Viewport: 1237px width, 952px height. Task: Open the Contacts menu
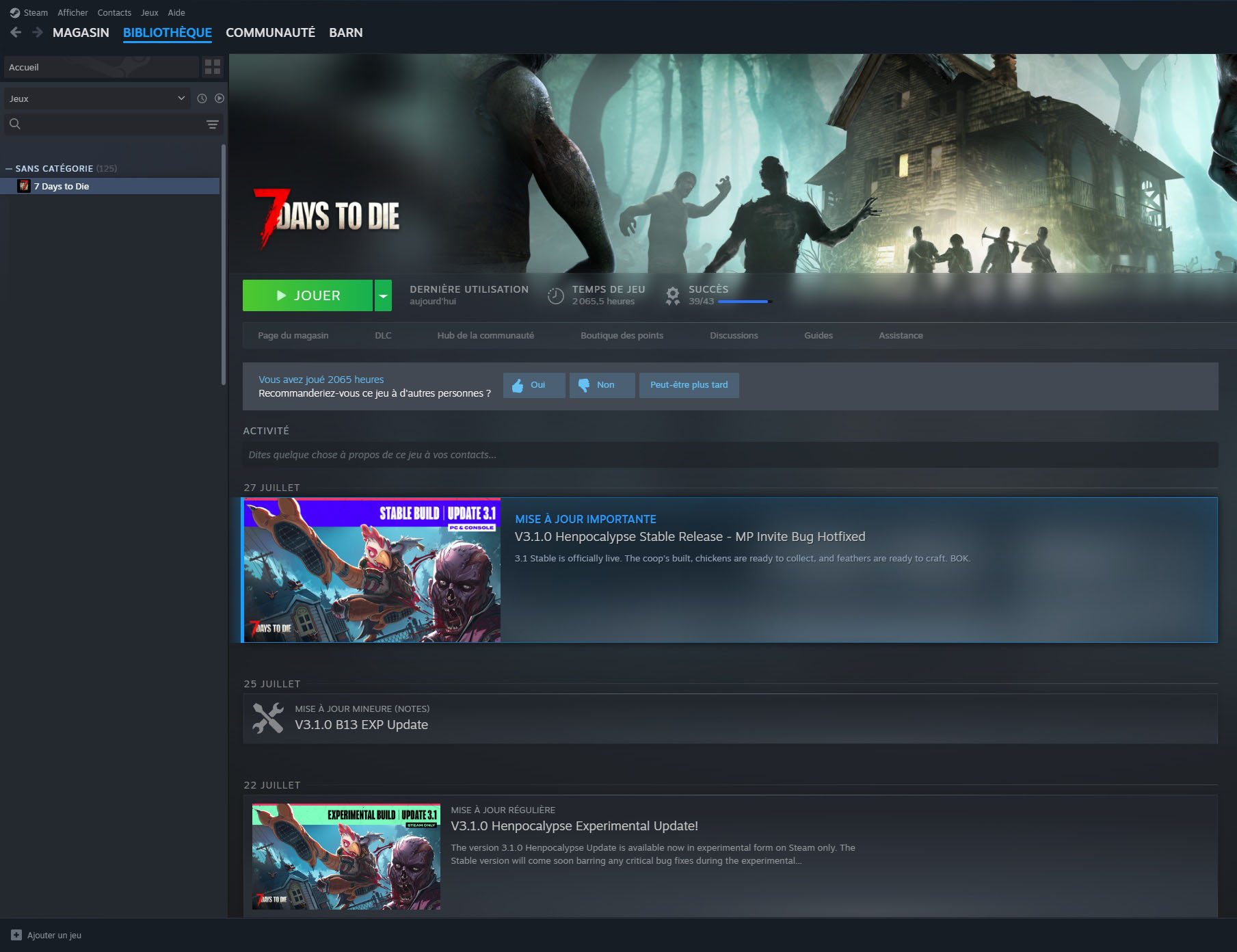(114, 13)
